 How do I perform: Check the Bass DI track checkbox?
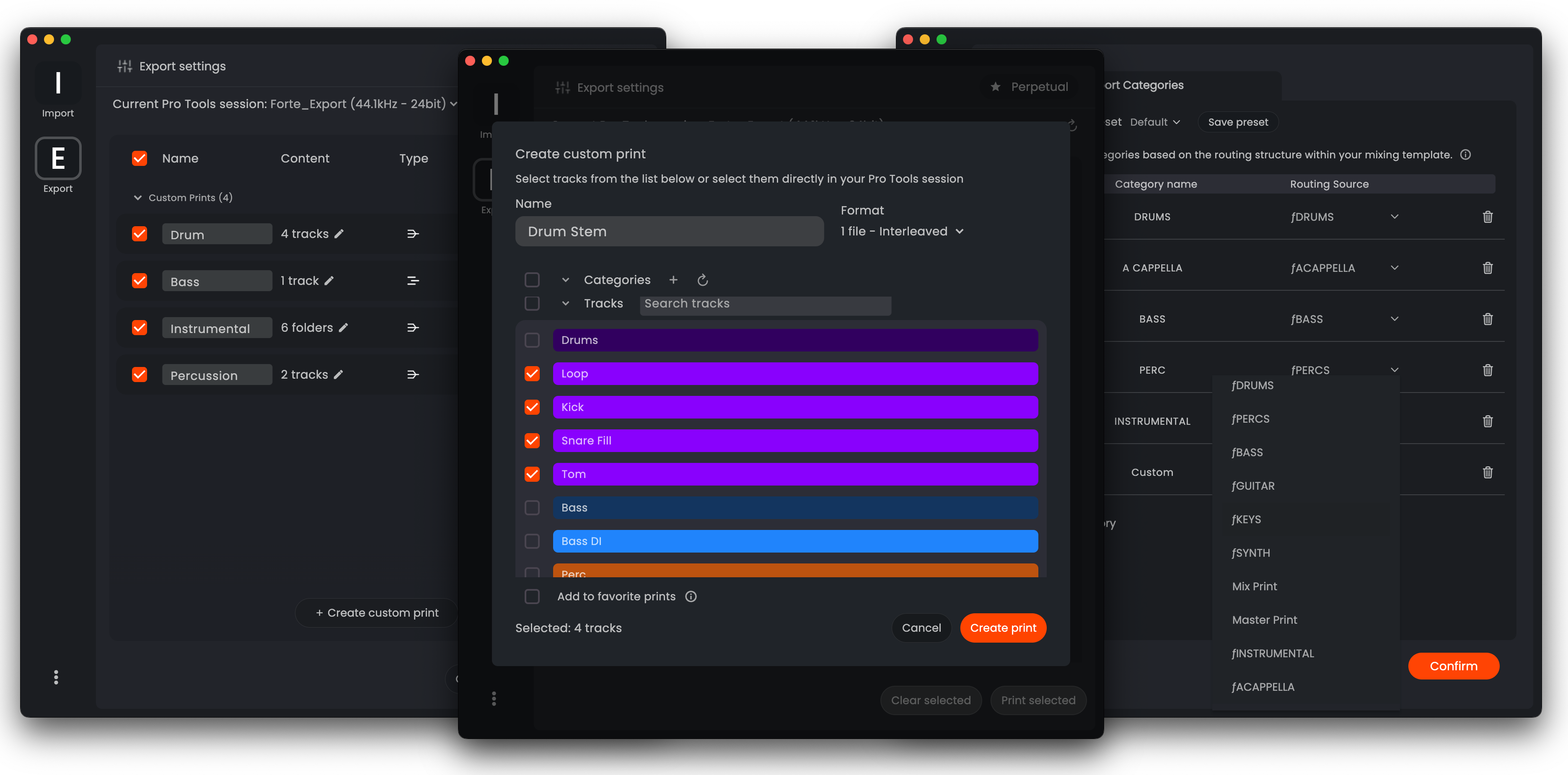click(532, 541)
